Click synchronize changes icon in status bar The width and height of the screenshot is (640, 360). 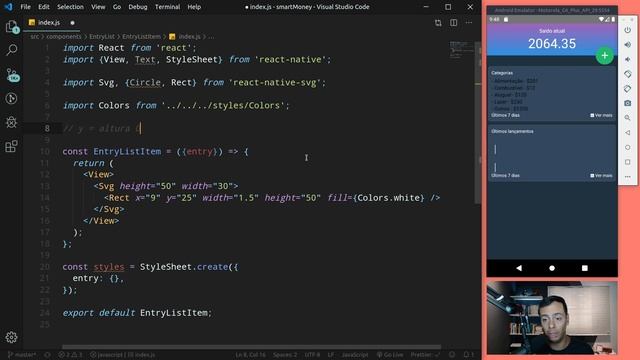pos(47,355)
